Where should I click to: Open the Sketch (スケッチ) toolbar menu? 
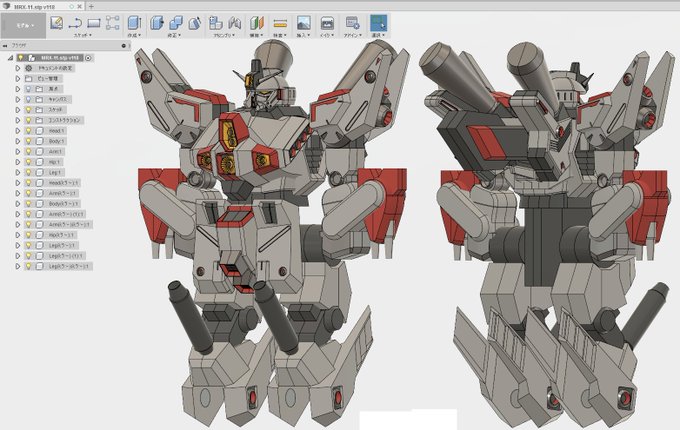(x=84, y=35)
